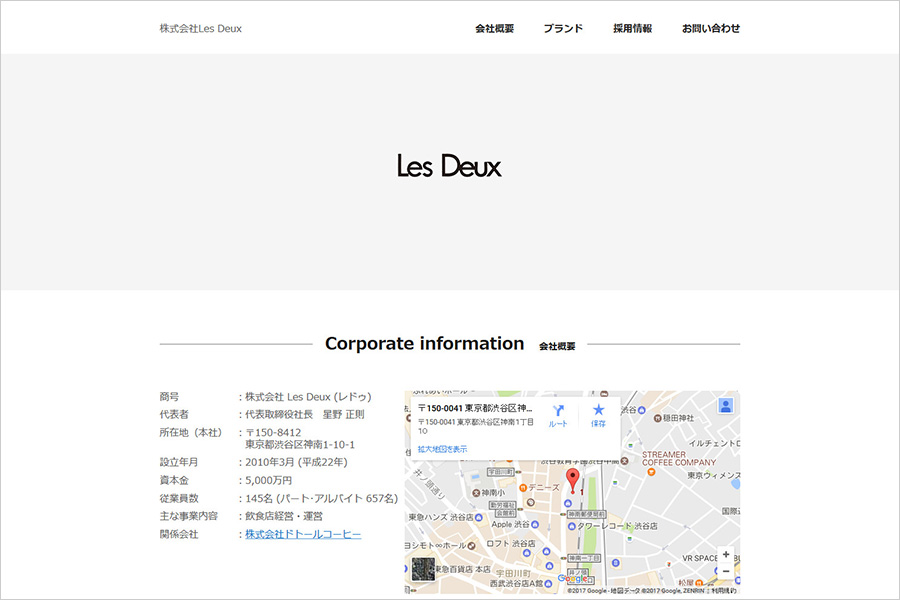Click the Apple 渋谷 store marker

tap(535, 524)
